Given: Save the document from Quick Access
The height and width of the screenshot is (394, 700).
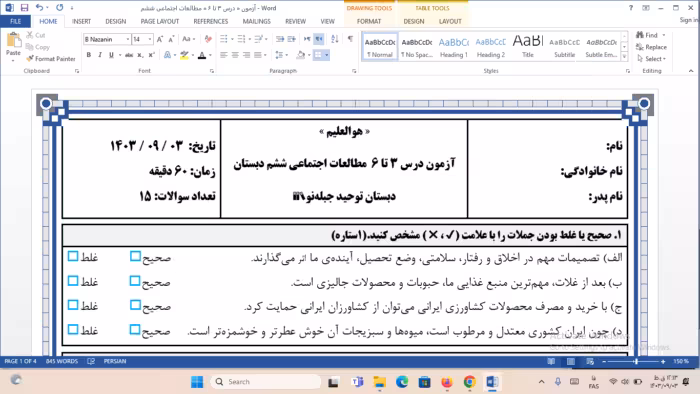Looking at the screenshot, I should point(24,8).
